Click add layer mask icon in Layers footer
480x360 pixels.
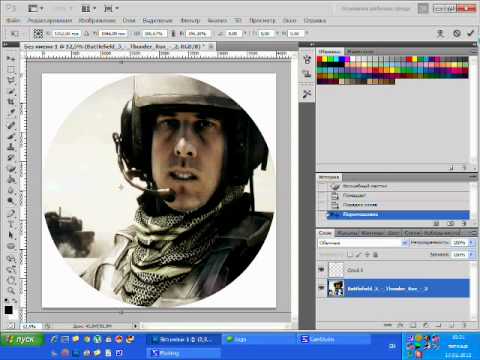click(413, 325)
